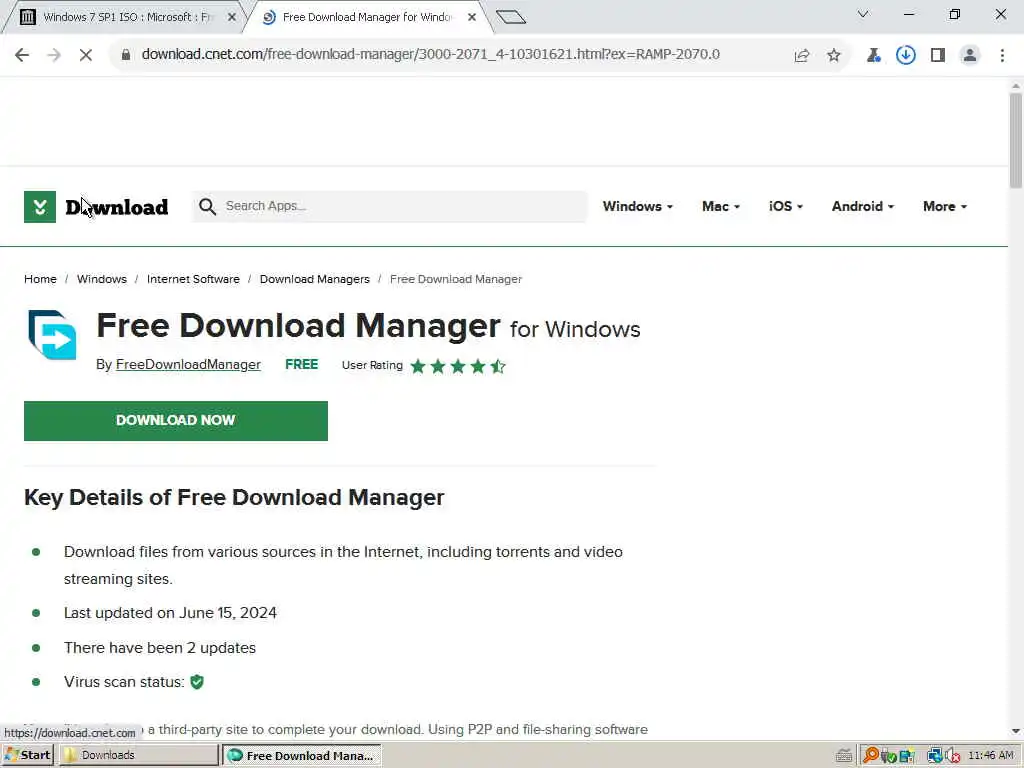
Task: Open the tab search chevron
Action: coord(863,14)
